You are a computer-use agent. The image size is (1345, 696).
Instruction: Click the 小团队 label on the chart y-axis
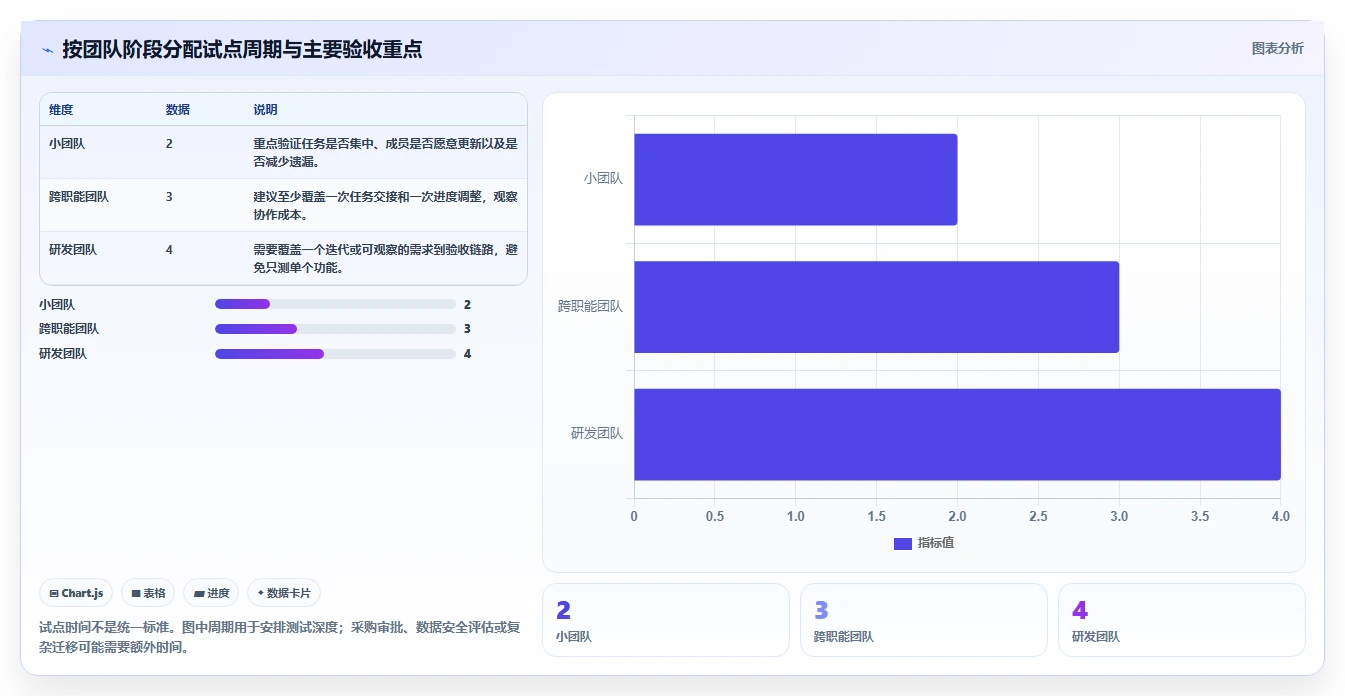[x=603, y=179]
